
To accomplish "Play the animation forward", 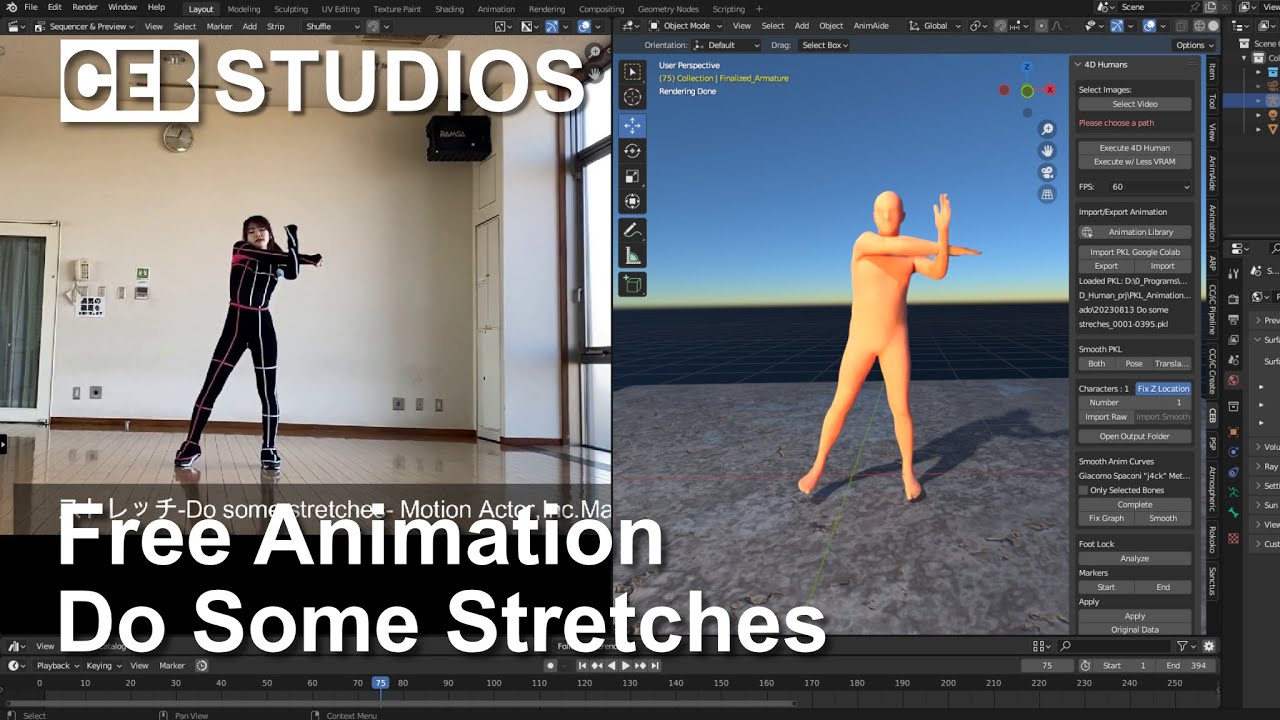I will (x=626, y=666).
